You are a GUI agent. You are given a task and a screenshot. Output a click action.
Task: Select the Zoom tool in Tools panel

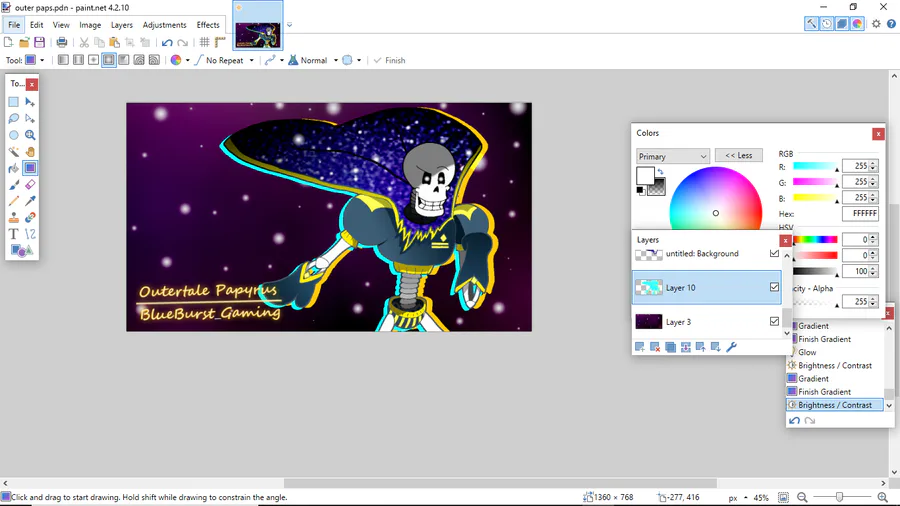30,135
